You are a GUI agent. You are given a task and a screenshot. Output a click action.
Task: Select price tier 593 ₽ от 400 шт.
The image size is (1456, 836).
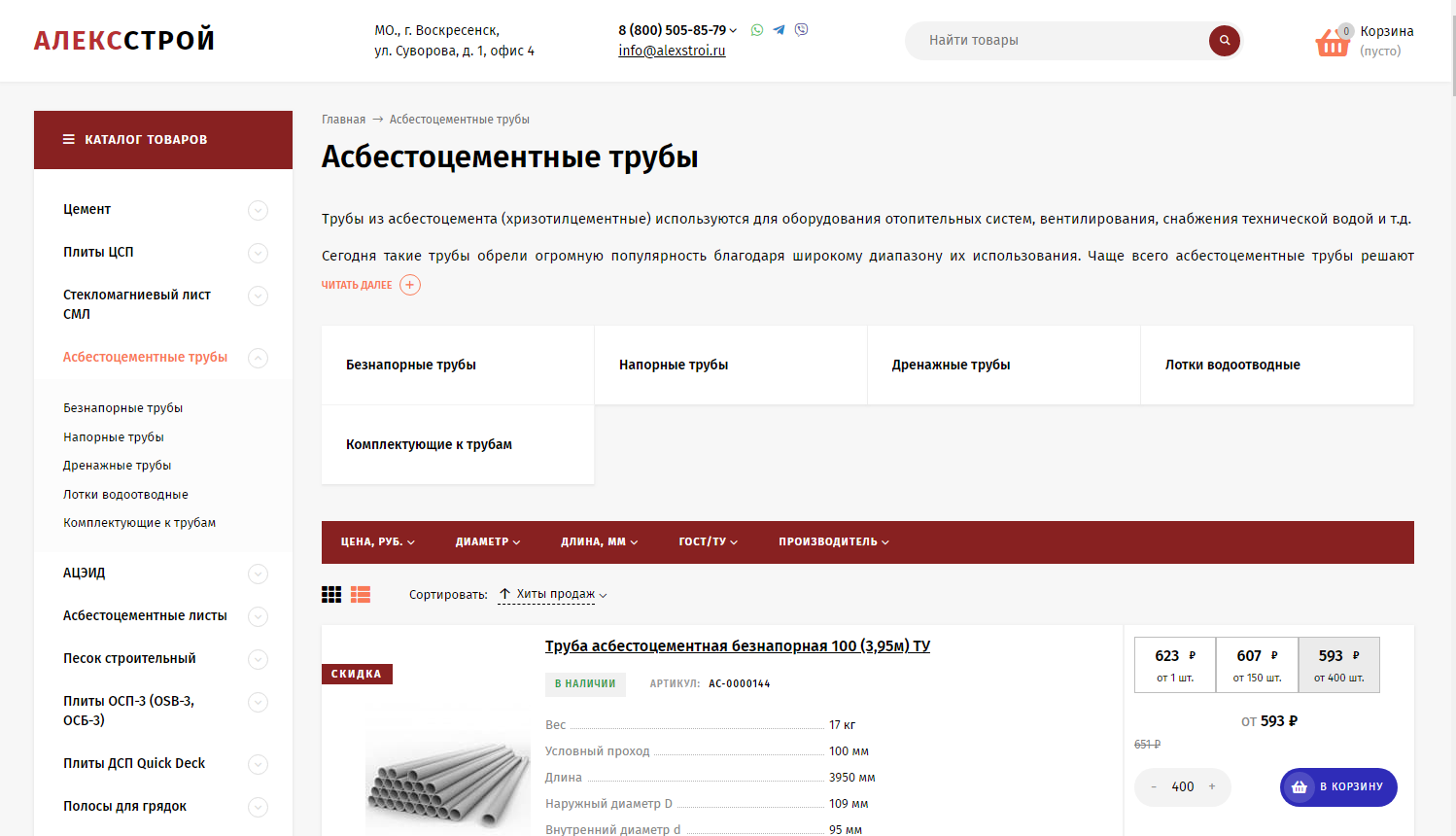pyautogui.click(x=1339, y=665)
